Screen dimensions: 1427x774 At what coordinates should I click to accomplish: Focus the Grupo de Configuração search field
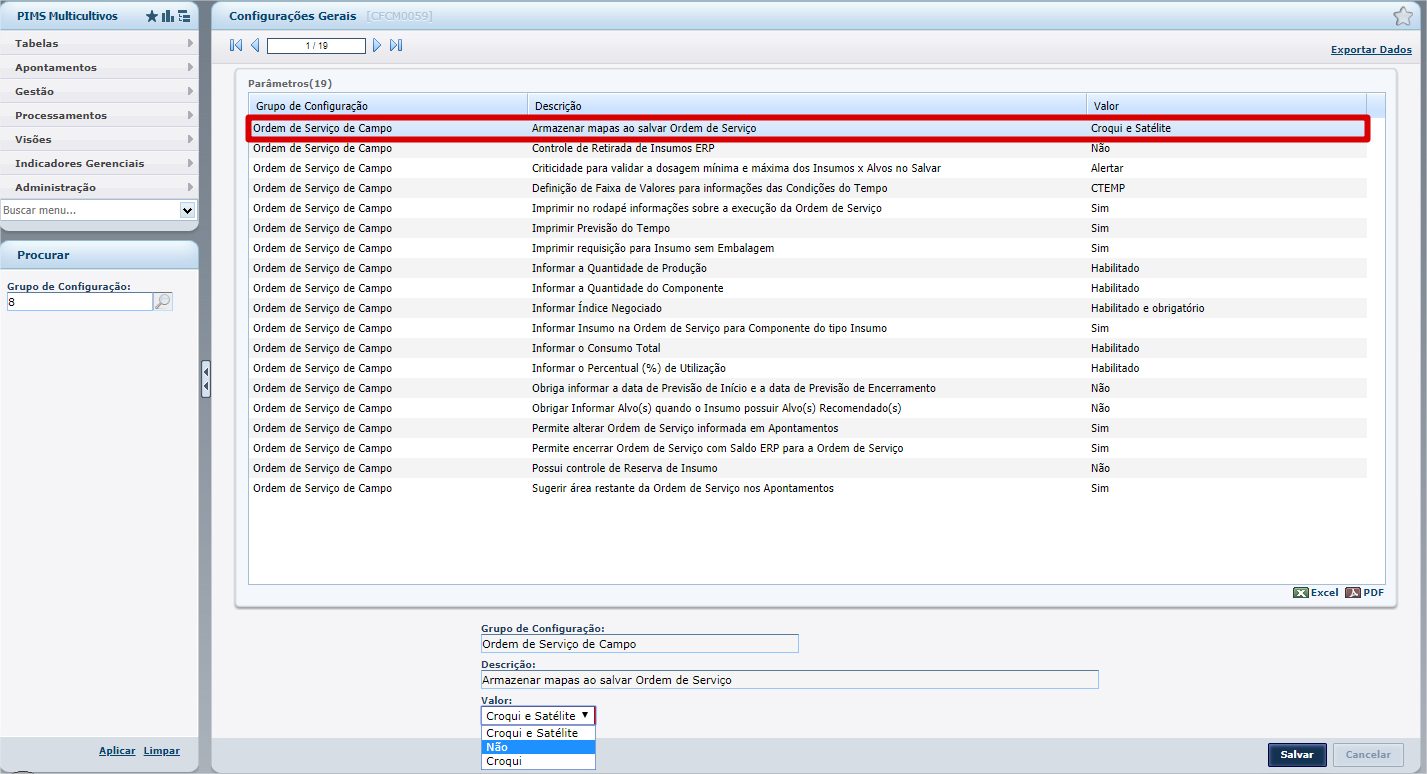click(79, 301)
